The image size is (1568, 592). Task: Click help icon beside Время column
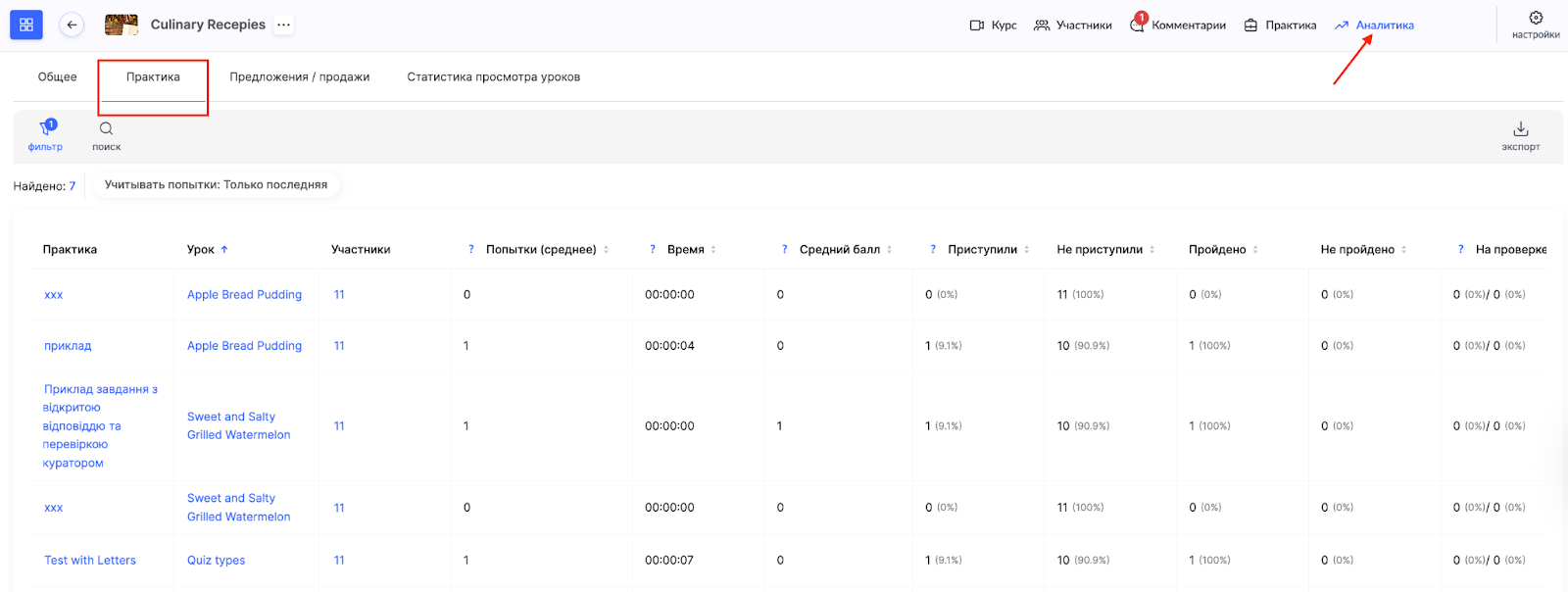coord(653,249)
